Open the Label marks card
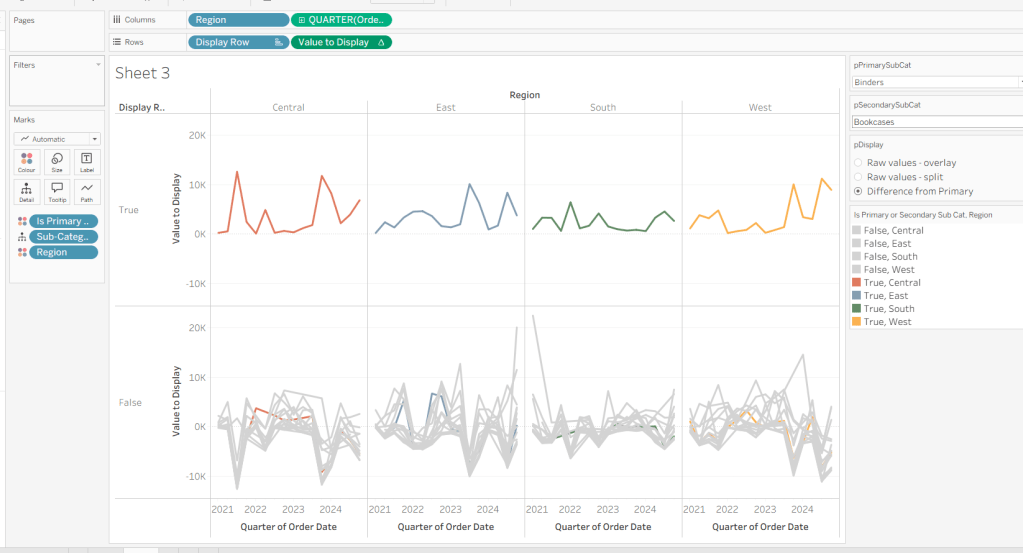The image size is (1023, 553). point(86,162)
